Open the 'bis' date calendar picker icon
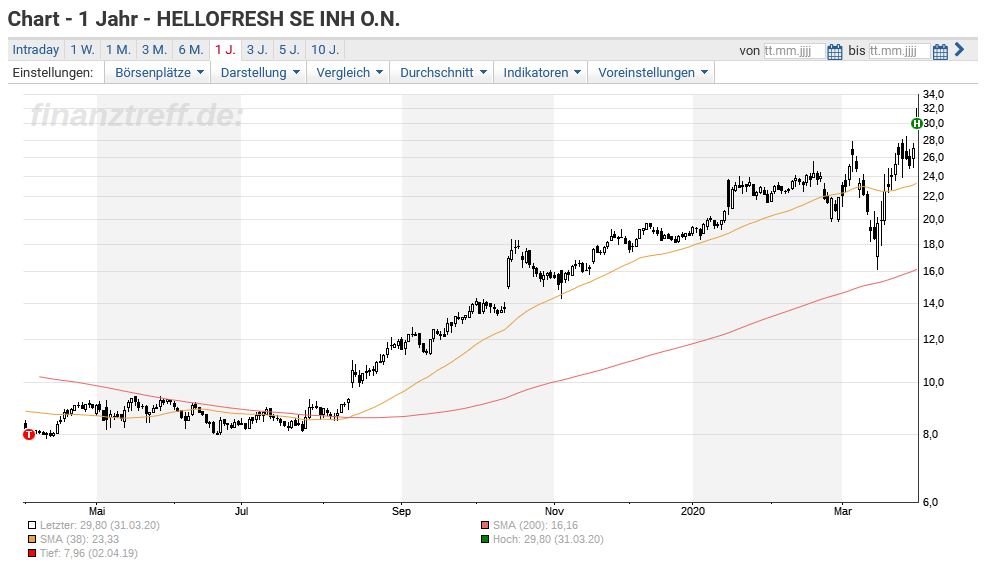 point(940,52)
